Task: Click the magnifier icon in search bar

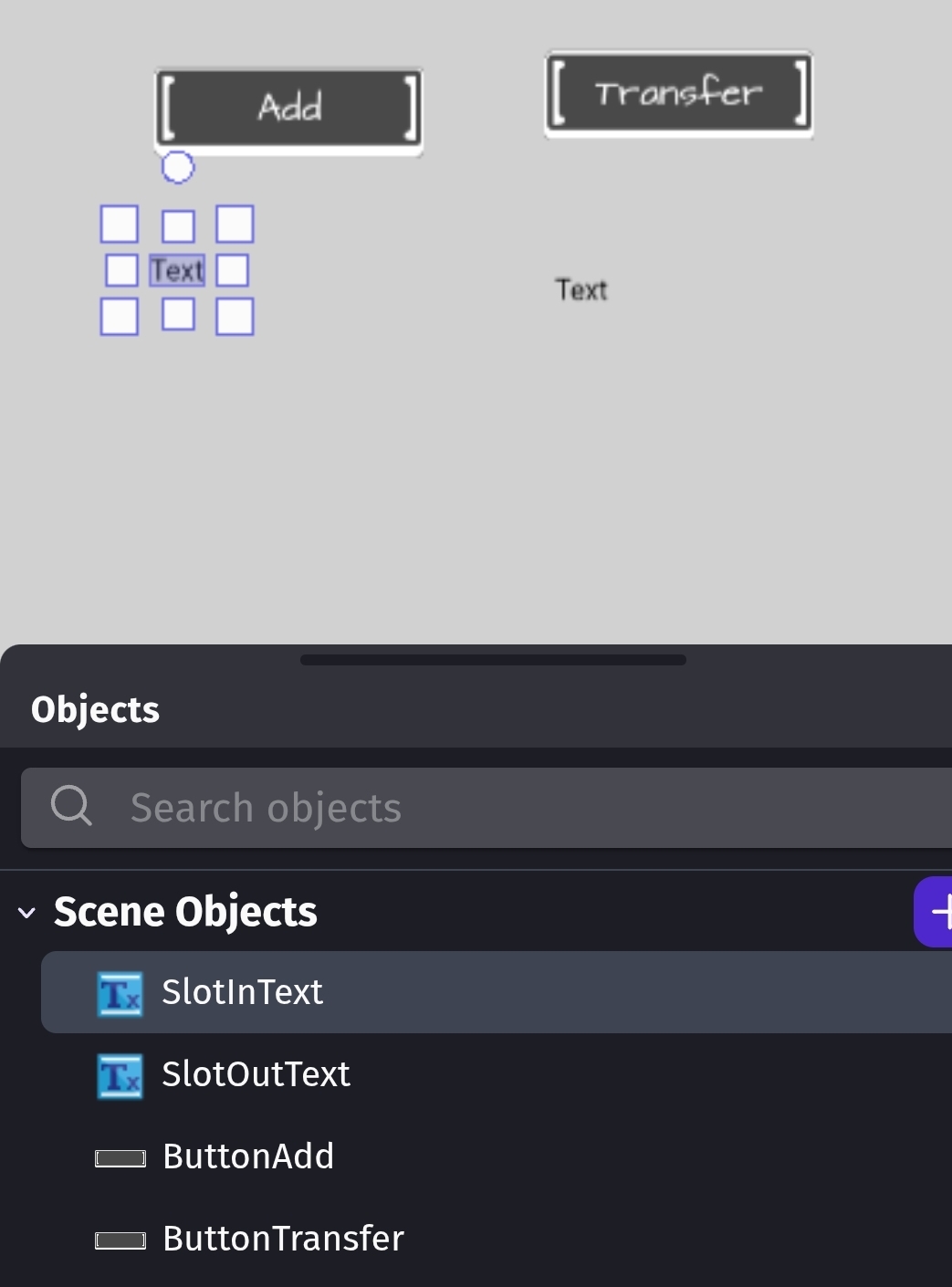Action: 71,807
